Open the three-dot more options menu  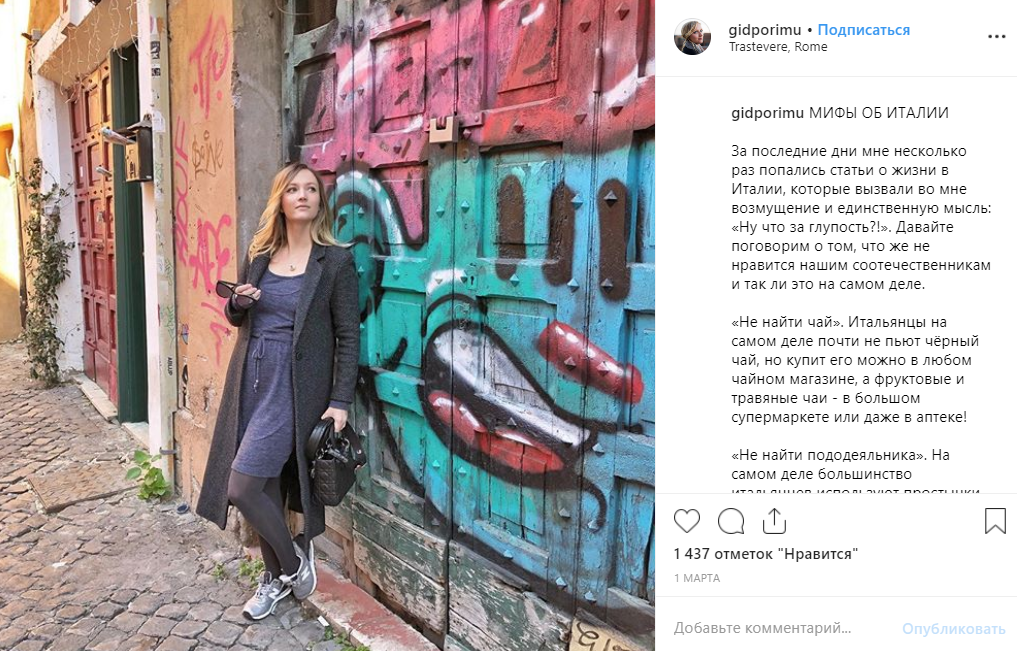pyautogui.click(x=996, y=37)
